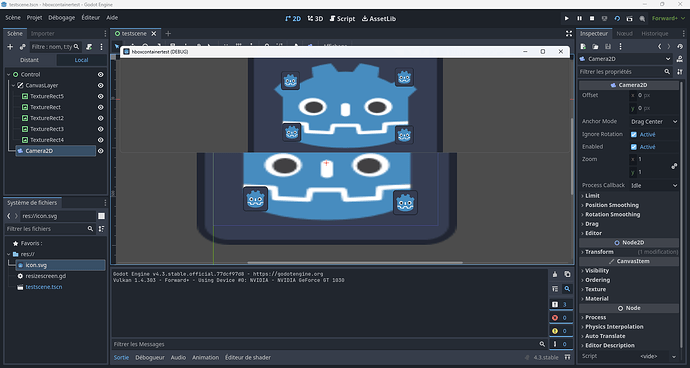Select resizescreen.gd script file
This screenshot has height=368, width=690.
click(46, 276)
